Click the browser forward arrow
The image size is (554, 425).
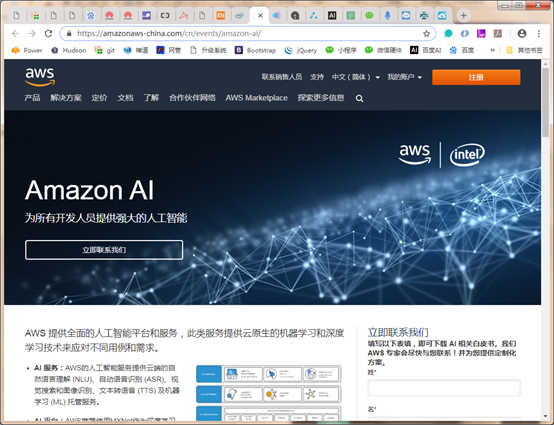click(32, 34)
